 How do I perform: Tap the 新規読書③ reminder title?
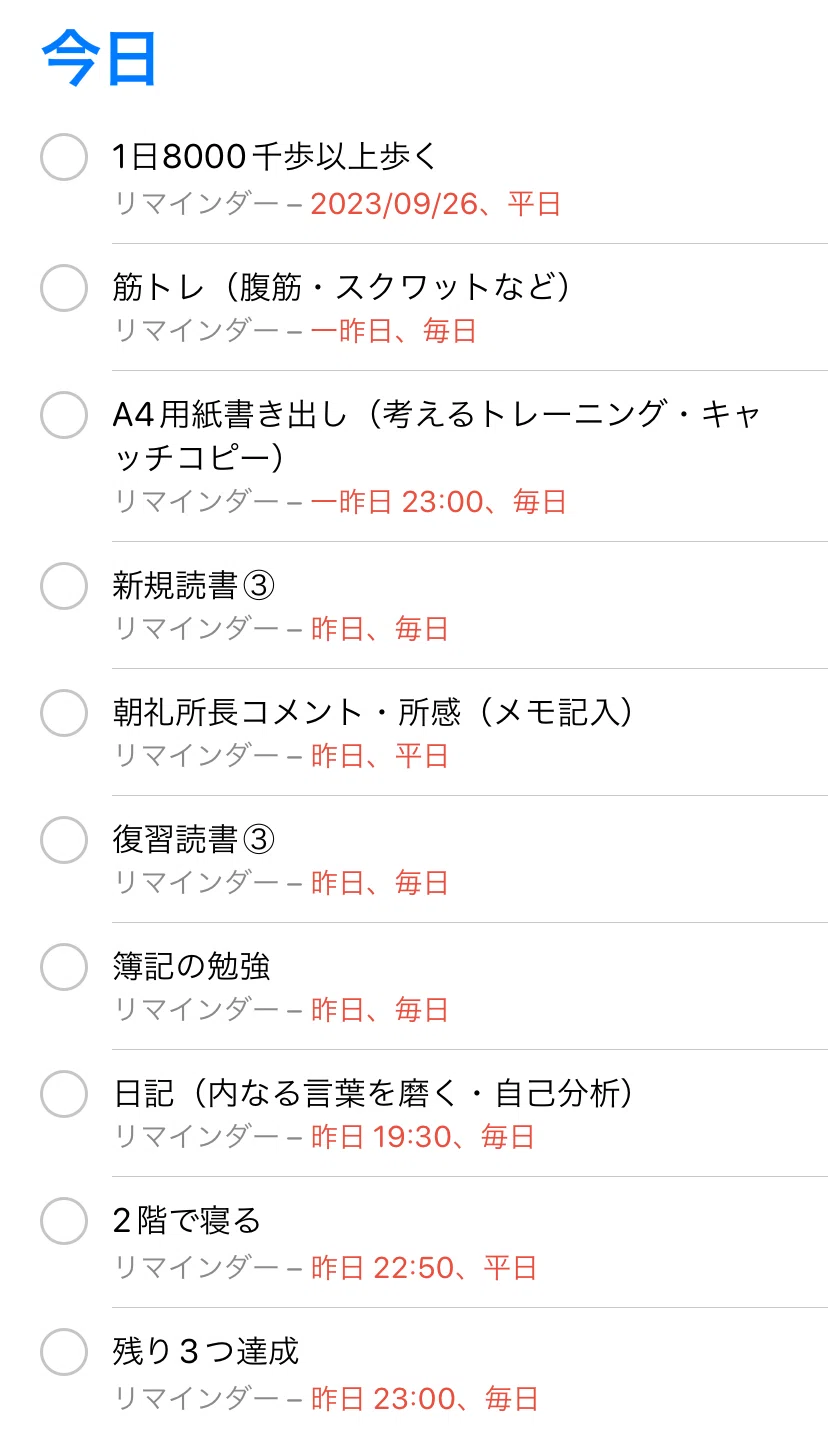click(x=194, y=586)
